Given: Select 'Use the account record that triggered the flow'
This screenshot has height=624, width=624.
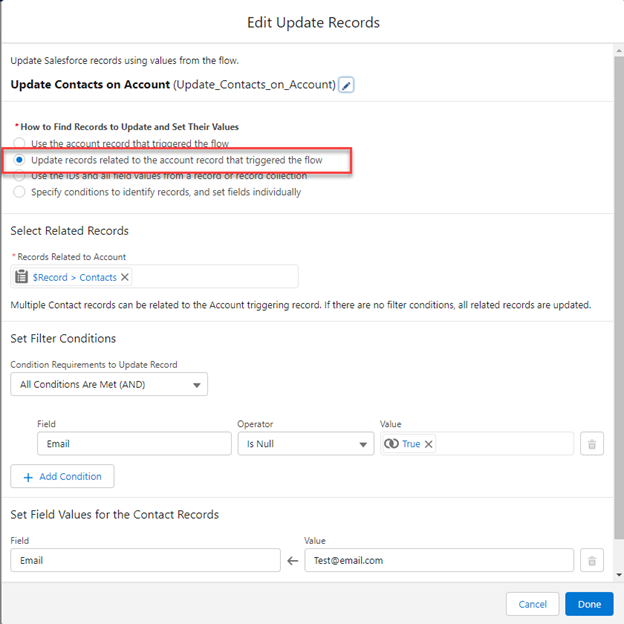Looking at the screenshot, I should tap(19, 144).
